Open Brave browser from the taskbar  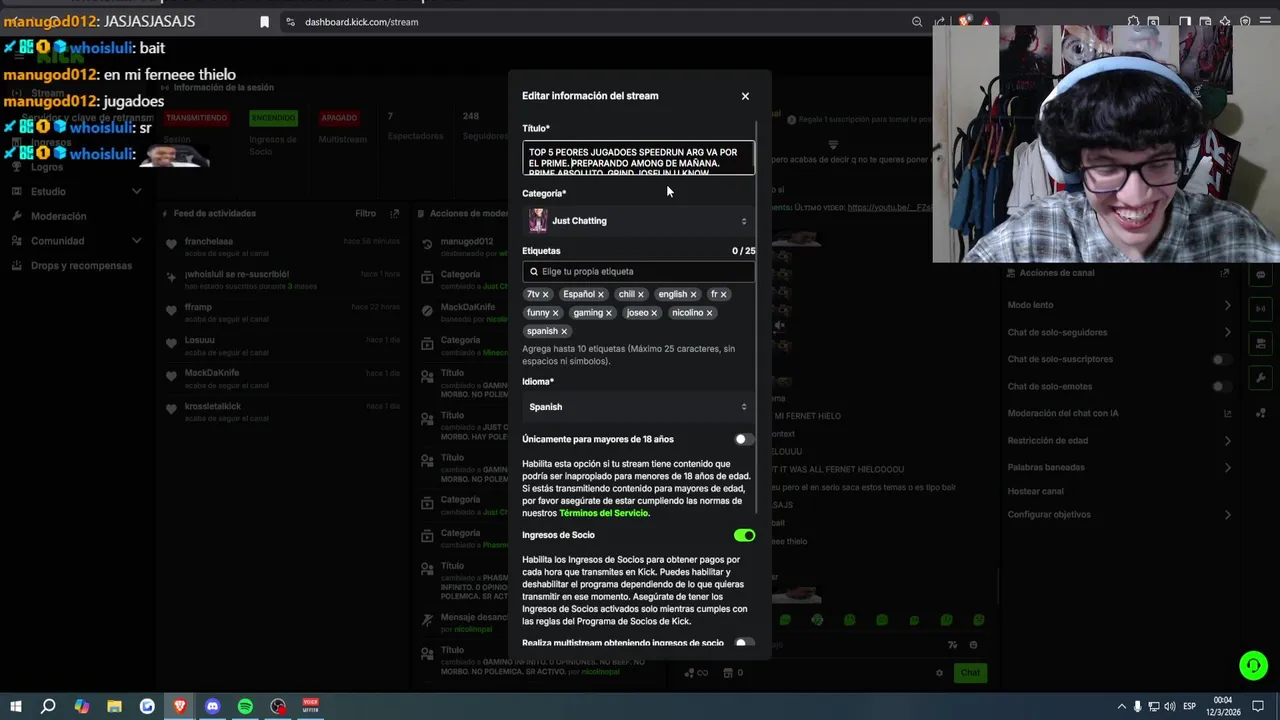180,706
